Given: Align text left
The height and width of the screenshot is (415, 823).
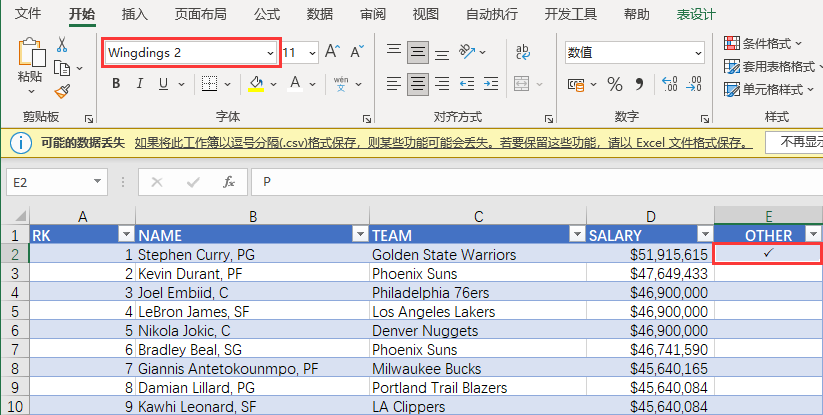Looking at the screenshot, I should pos(394,83).
